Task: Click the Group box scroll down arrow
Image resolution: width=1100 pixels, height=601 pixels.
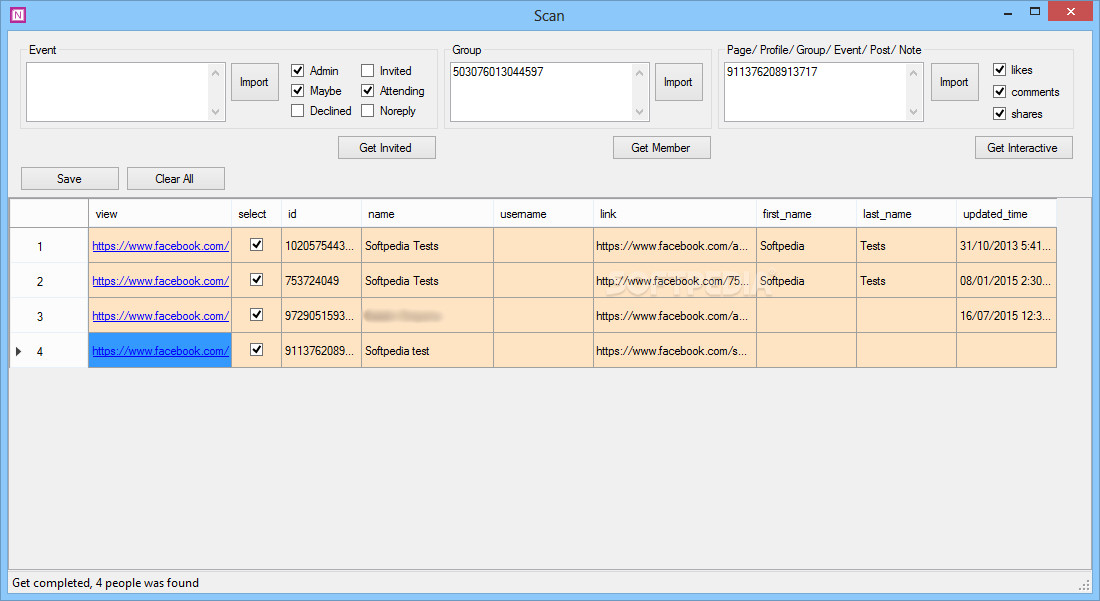Action: pos(639,112)
